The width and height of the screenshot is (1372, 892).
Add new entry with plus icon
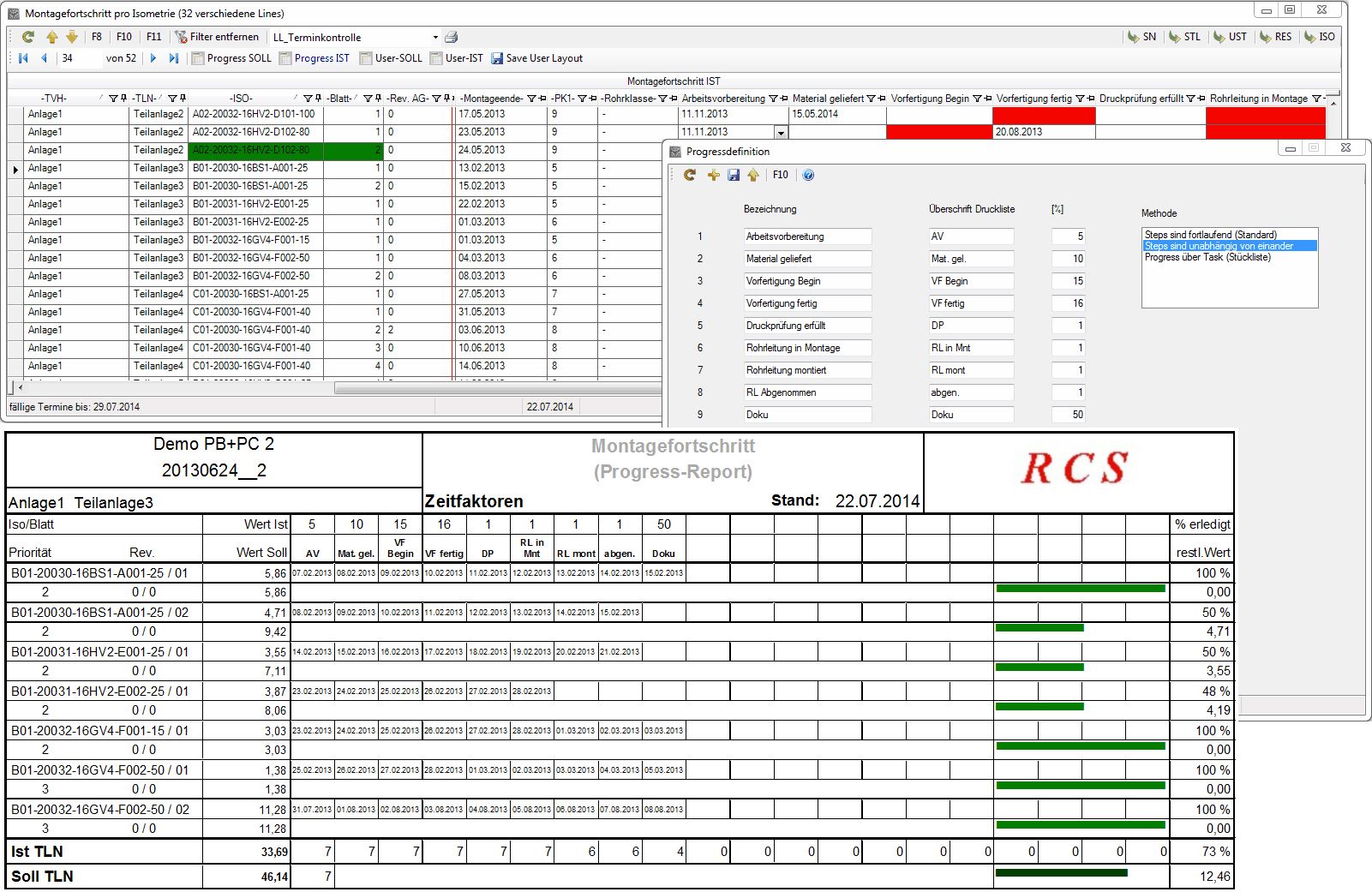click(713, 175)
